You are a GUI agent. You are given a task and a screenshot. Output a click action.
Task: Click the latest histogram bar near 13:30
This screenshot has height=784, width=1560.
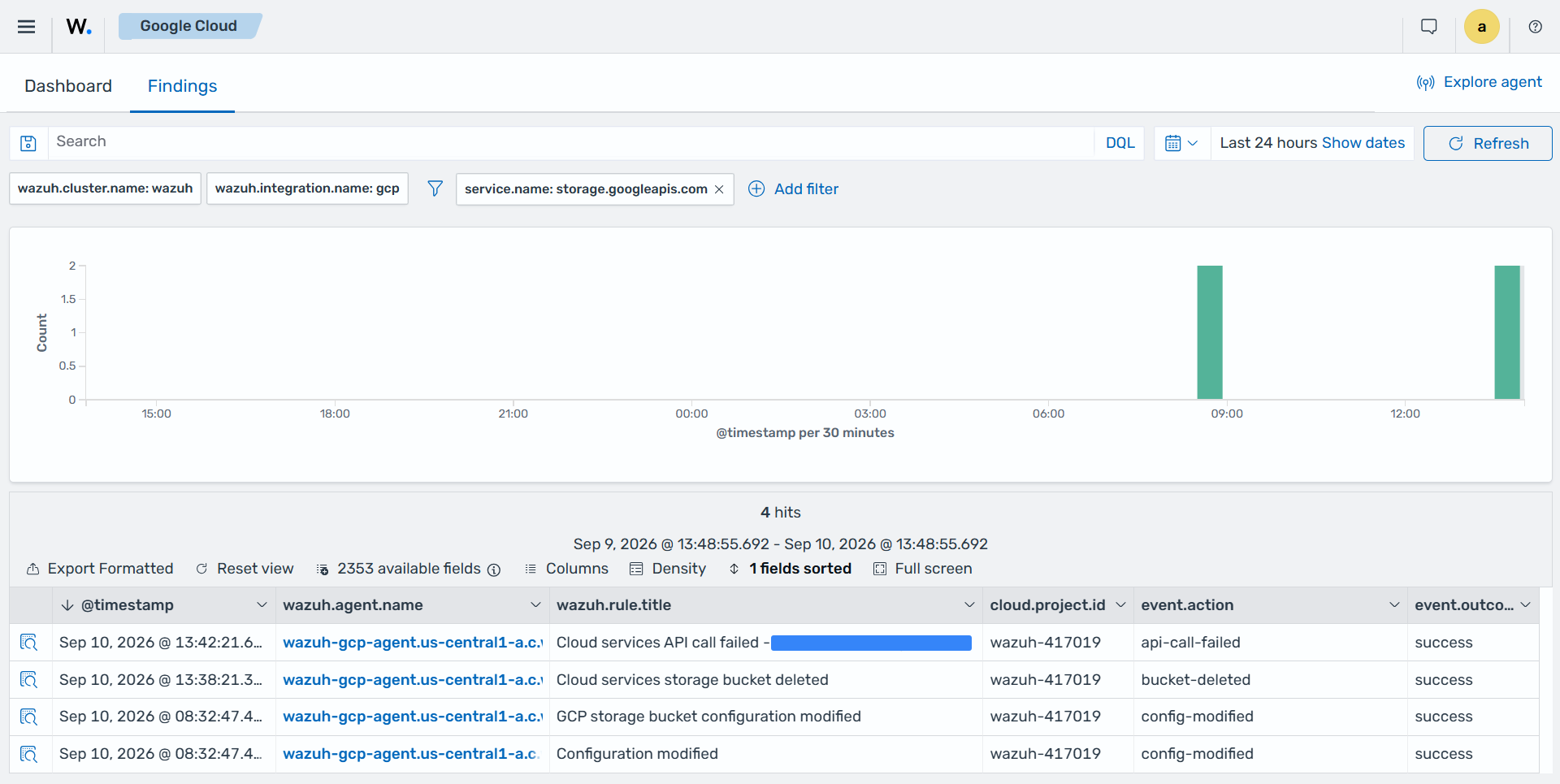pos(1507,332)
